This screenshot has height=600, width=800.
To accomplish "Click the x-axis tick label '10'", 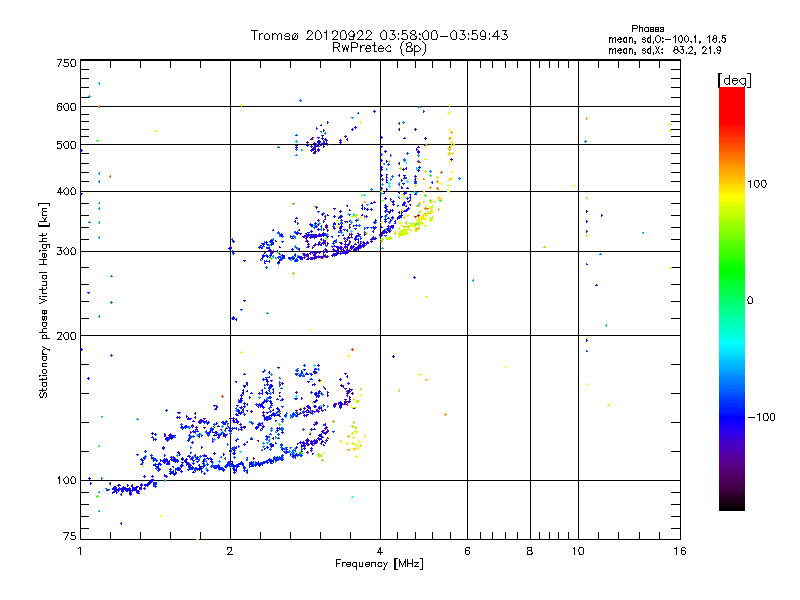I will point(578,551).
